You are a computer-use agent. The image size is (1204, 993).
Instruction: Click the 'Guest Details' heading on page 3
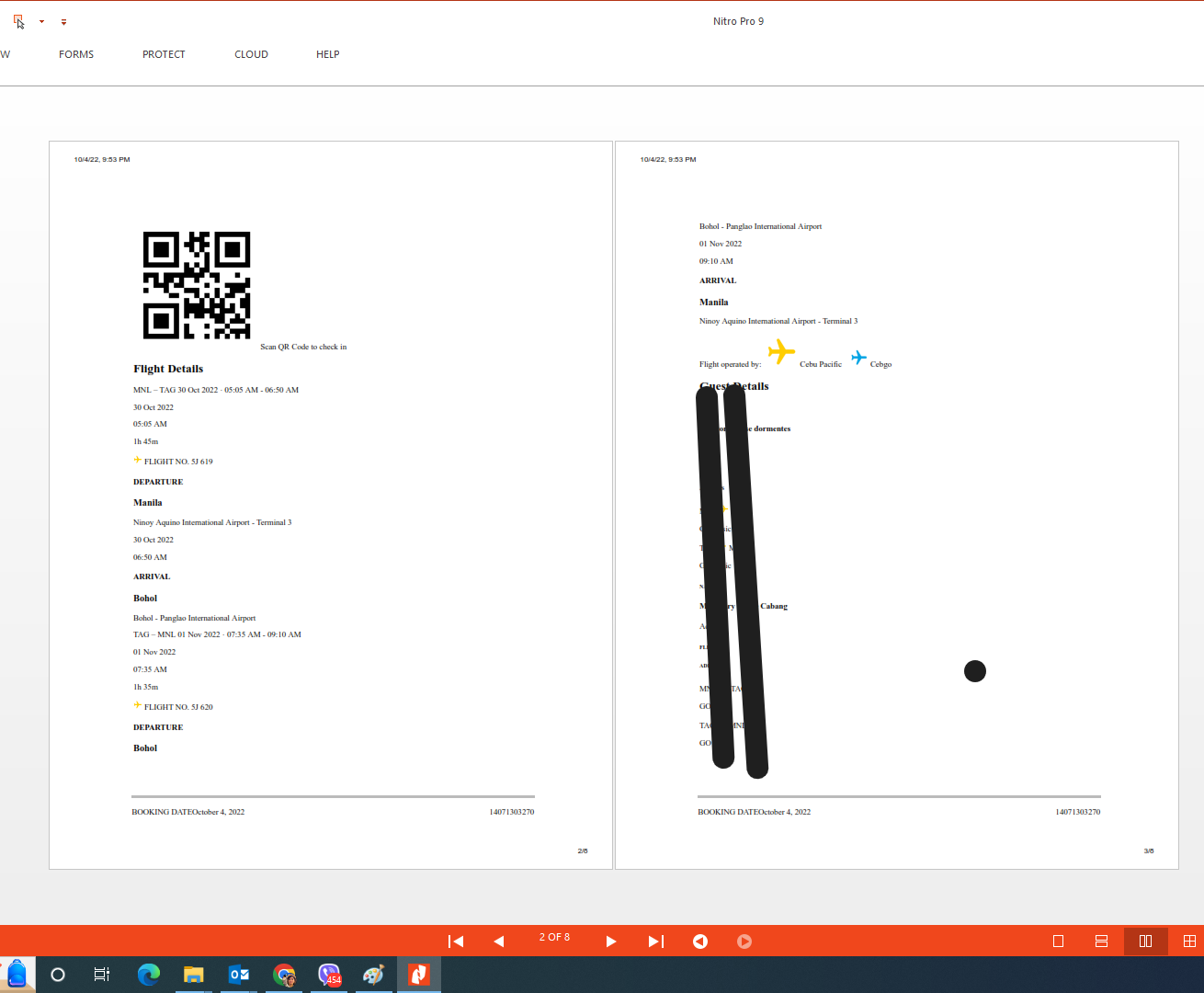coord(734,386)
